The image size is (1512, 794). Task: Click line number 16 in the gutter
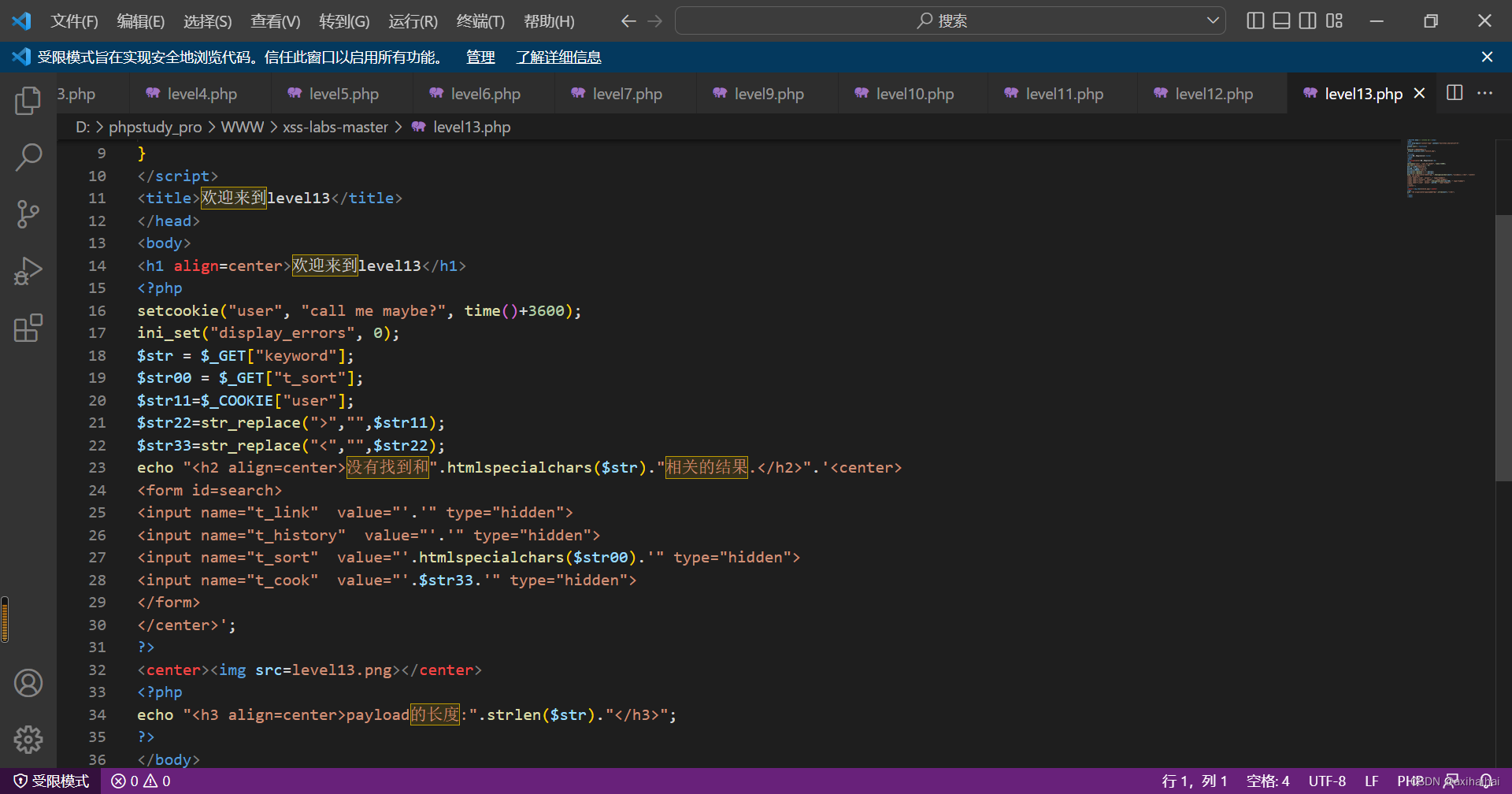click(x=97, y=310)
